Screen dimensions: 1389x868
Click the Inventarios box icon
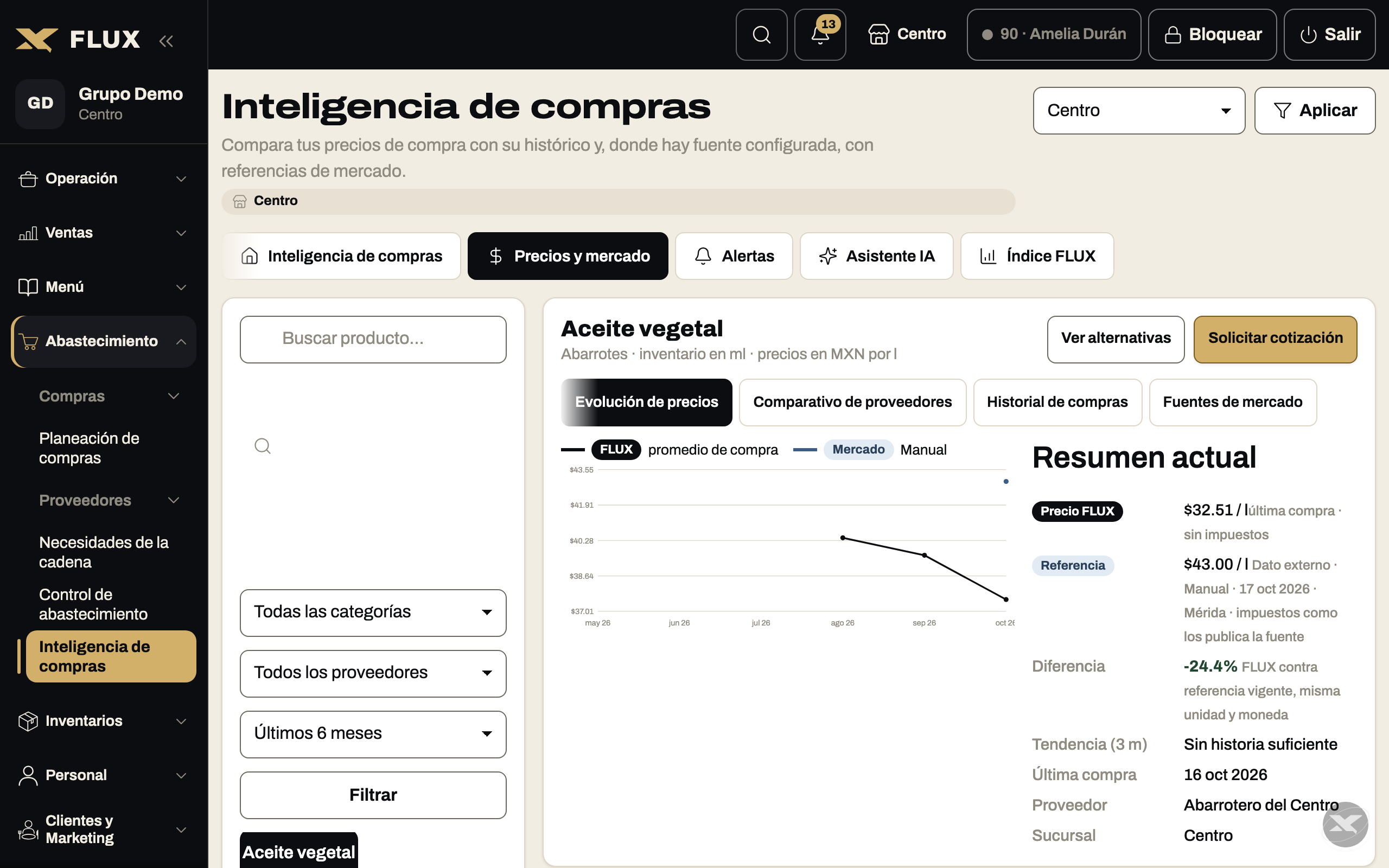point(28,721)
